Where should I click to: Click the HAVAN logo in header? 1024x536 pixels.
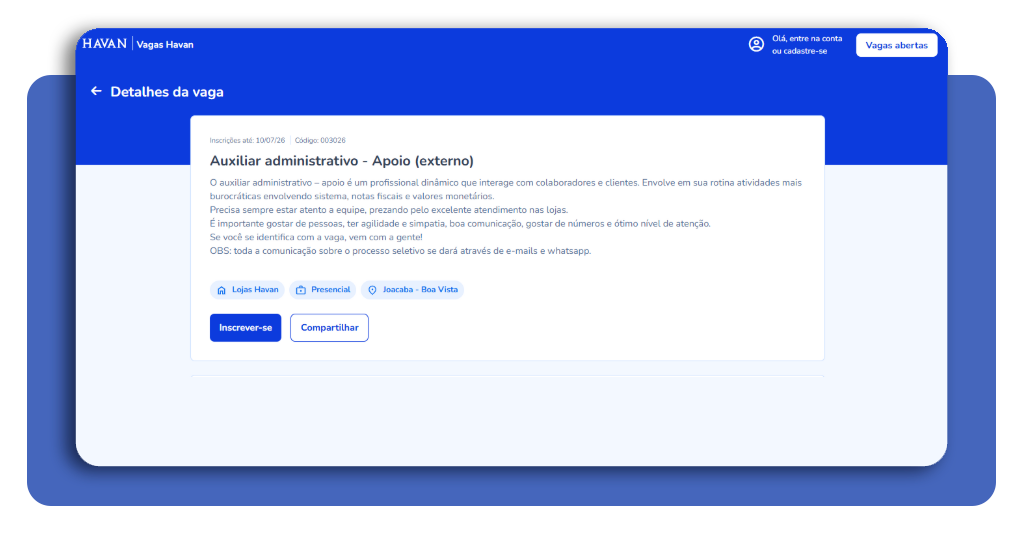point(104,44)
